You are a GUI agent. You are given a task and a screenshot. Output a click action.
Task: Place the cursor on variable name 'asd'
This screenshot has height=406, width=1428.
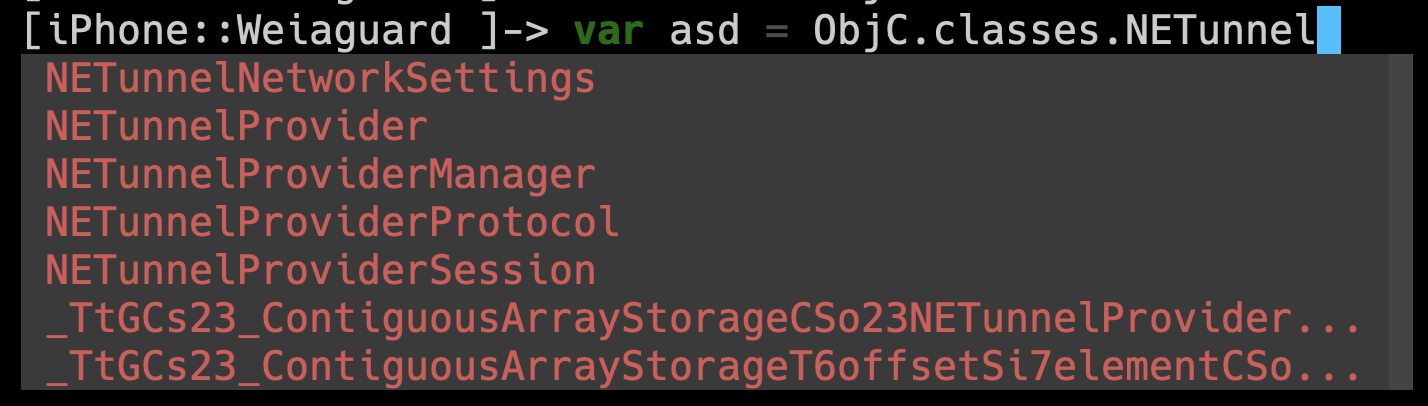pyautogui.click(x=705, y=31)
